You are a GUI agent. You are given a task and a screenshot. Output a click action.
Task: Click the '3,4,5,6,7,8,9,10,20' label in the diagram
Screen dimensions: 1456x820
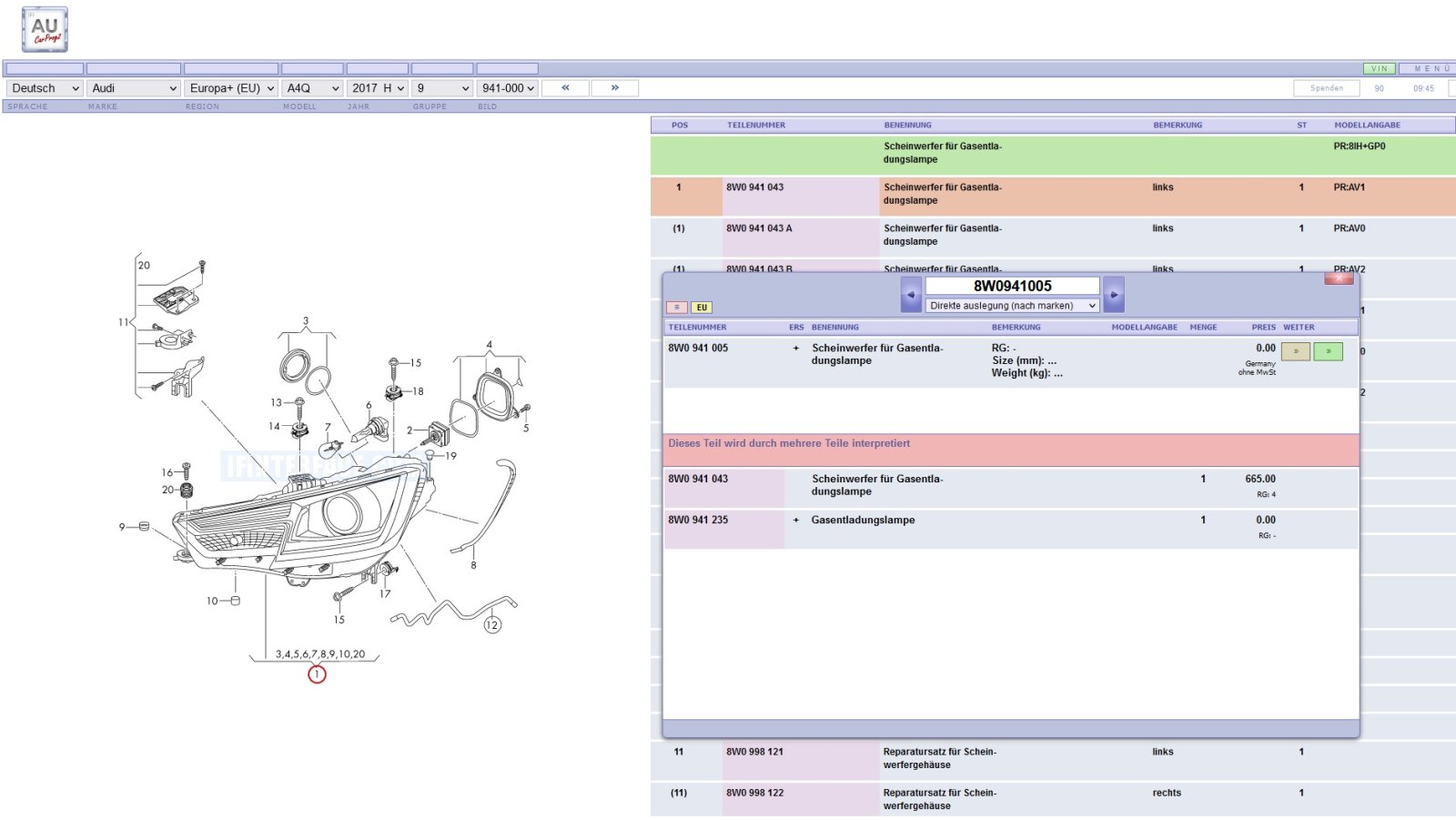pyautogui.click(x=319, y=654)
